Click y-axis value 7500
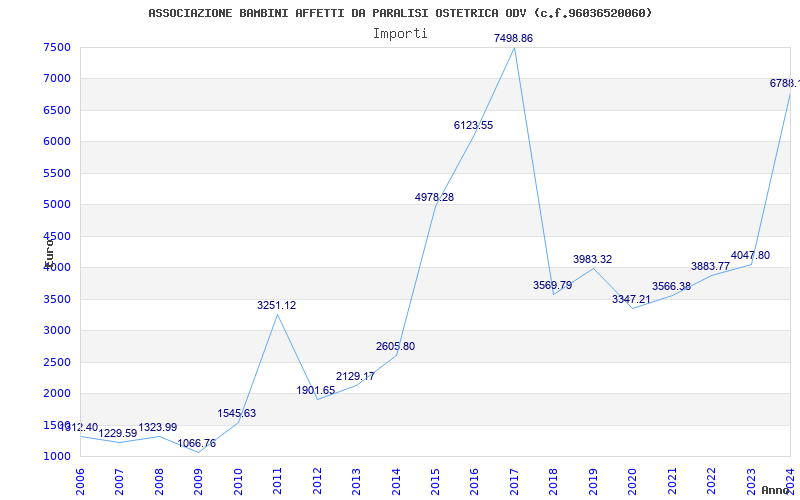The image size is (800, 500). 57,47
